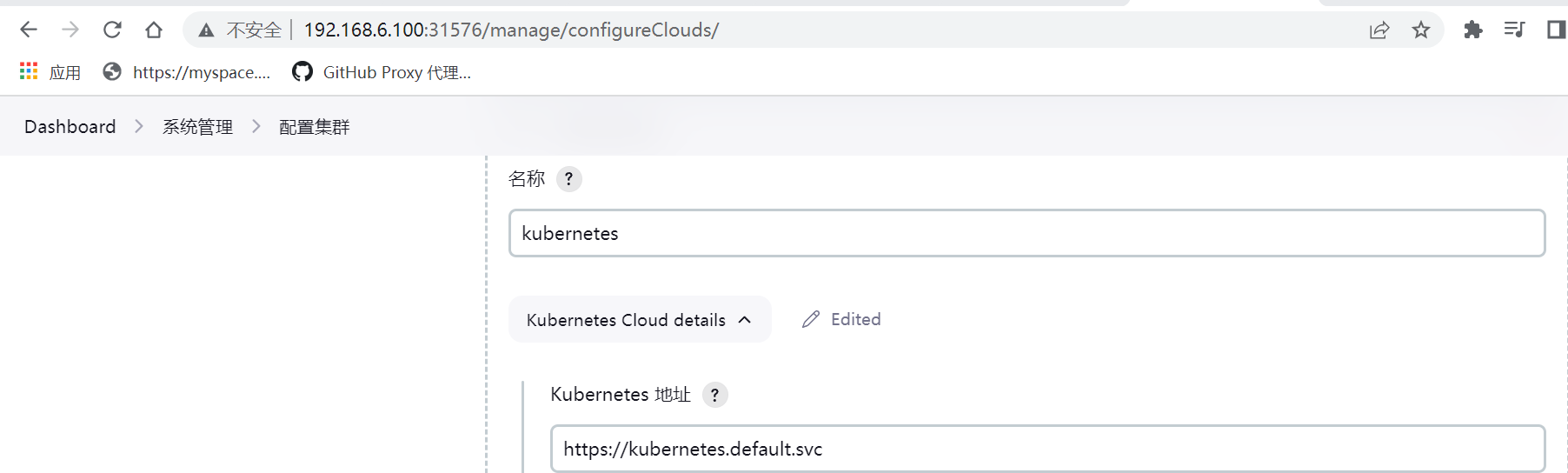This screenshot has width=1568, height=473.
Task: Bookmark this page with star icon
Action: pyautogui.click(x=1421, y=30)
